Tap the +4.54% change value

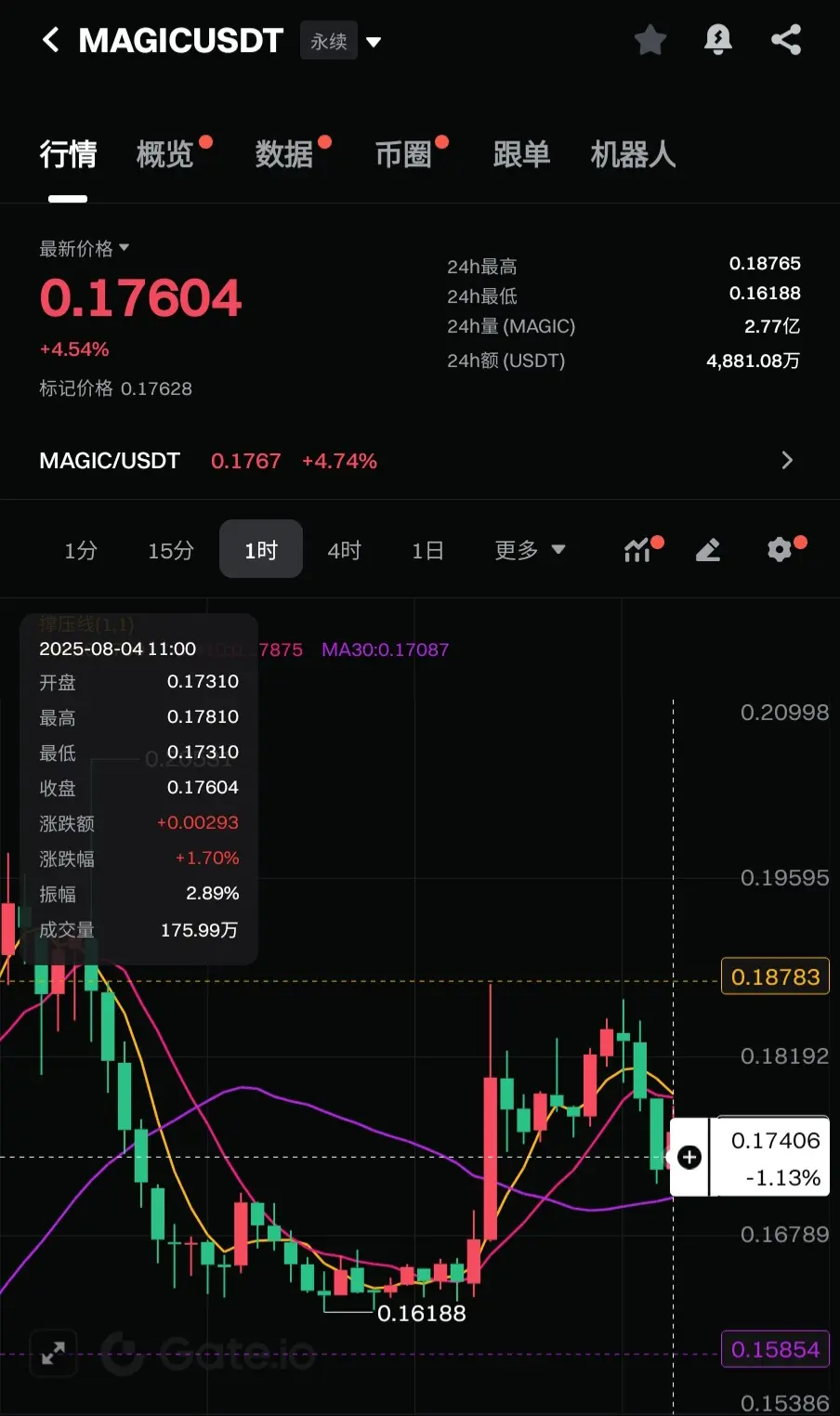[x=74, y=349]
